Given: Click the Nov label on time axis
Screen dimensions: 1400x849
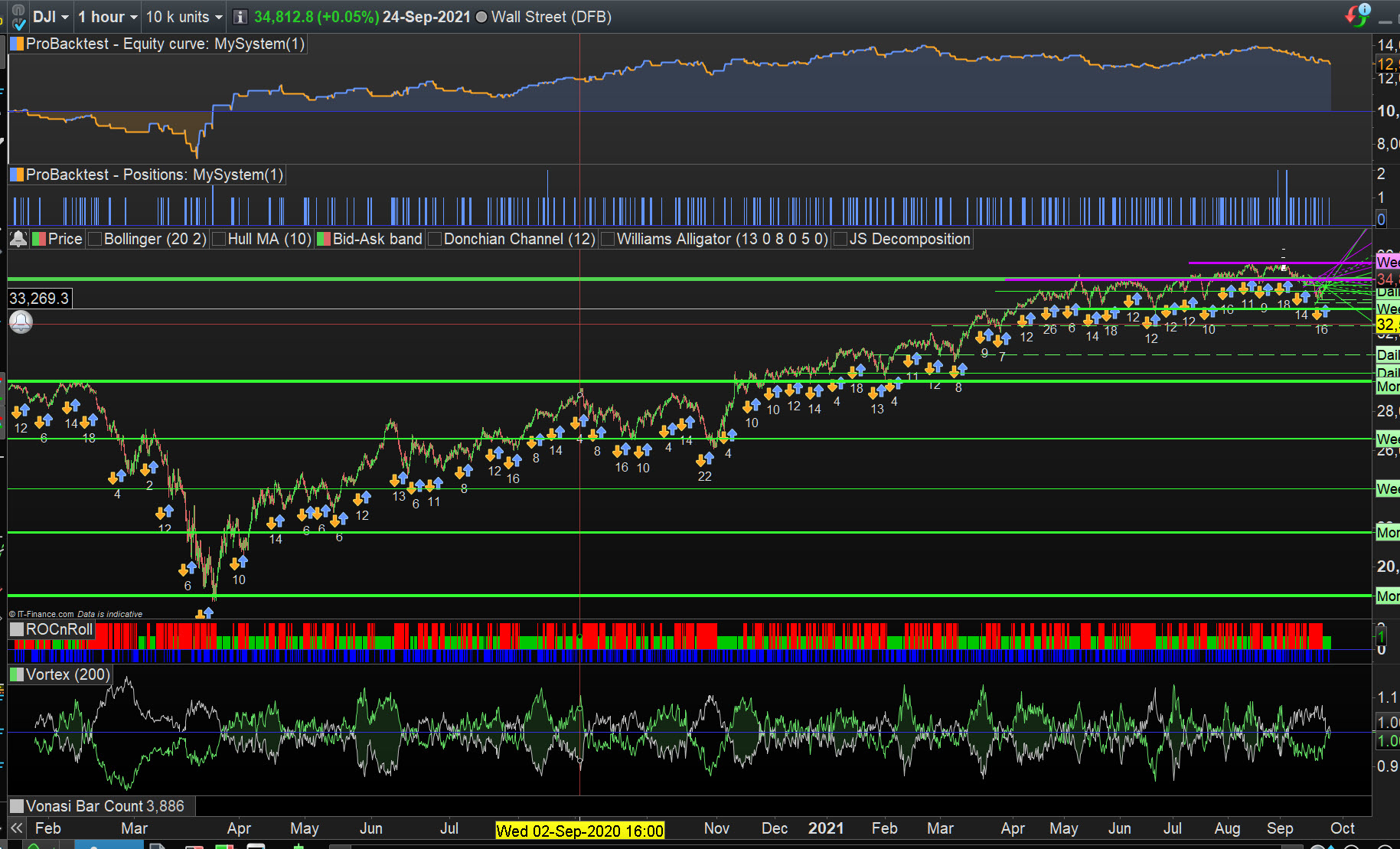Looking at the screenshot, I should (716, 828).
